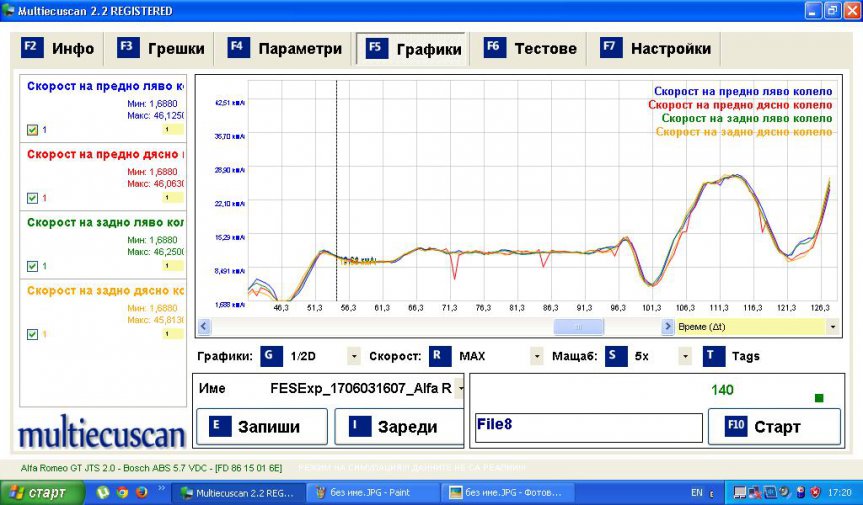863x505 pixels.
Task: Open the Графики 1/2D dropdown
Action: [x=353, y=356]
